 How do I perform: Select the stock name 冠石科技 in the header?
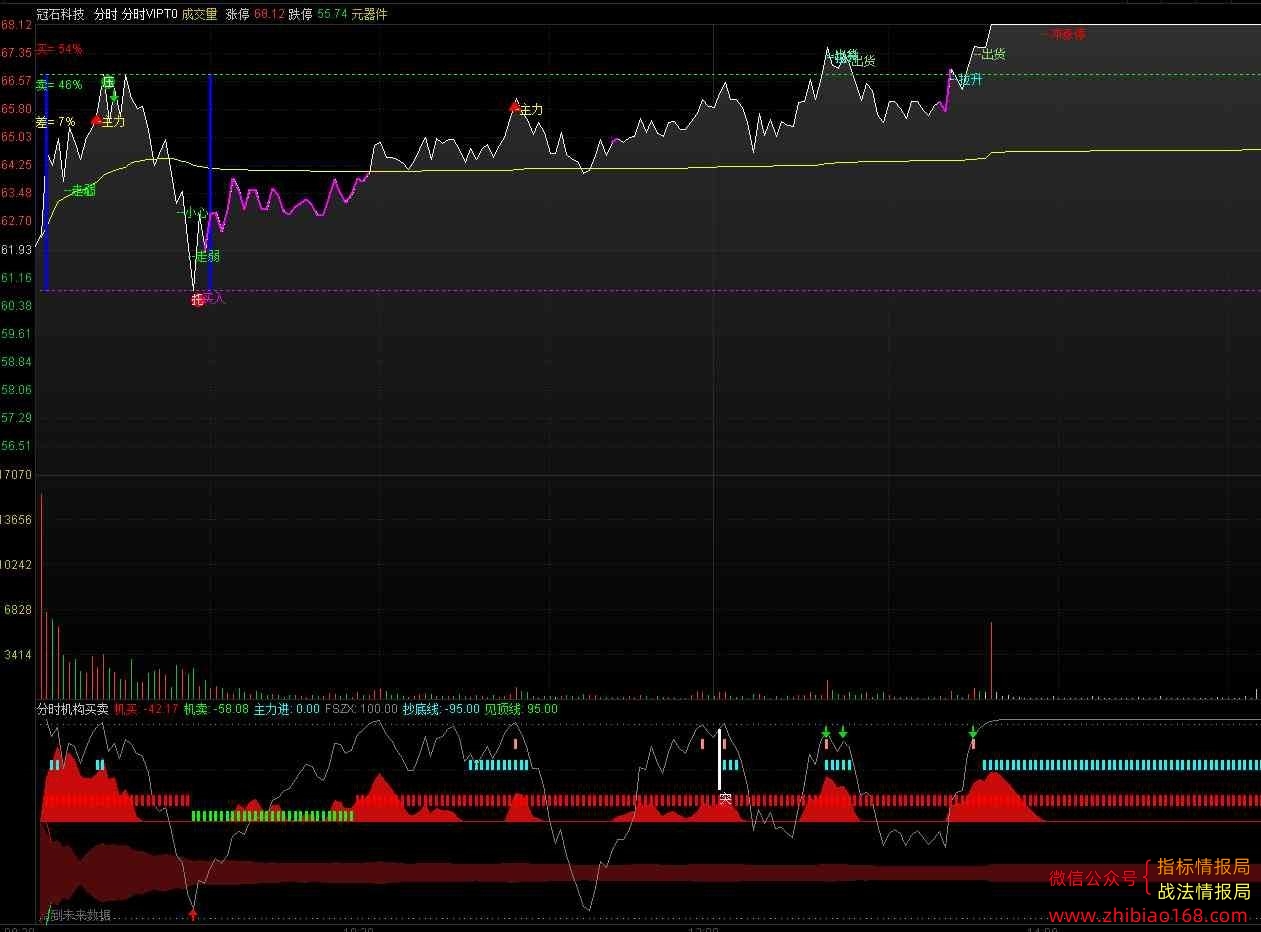click(60, 14)
